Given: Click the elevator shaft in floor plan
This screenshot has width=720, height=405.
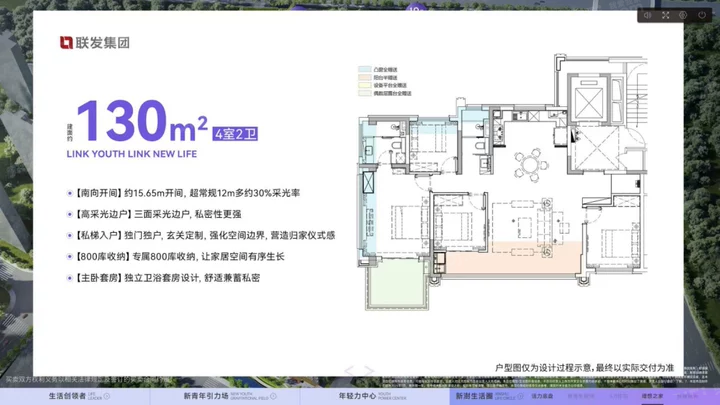Looking at the screenshot, I should (589, 102).
